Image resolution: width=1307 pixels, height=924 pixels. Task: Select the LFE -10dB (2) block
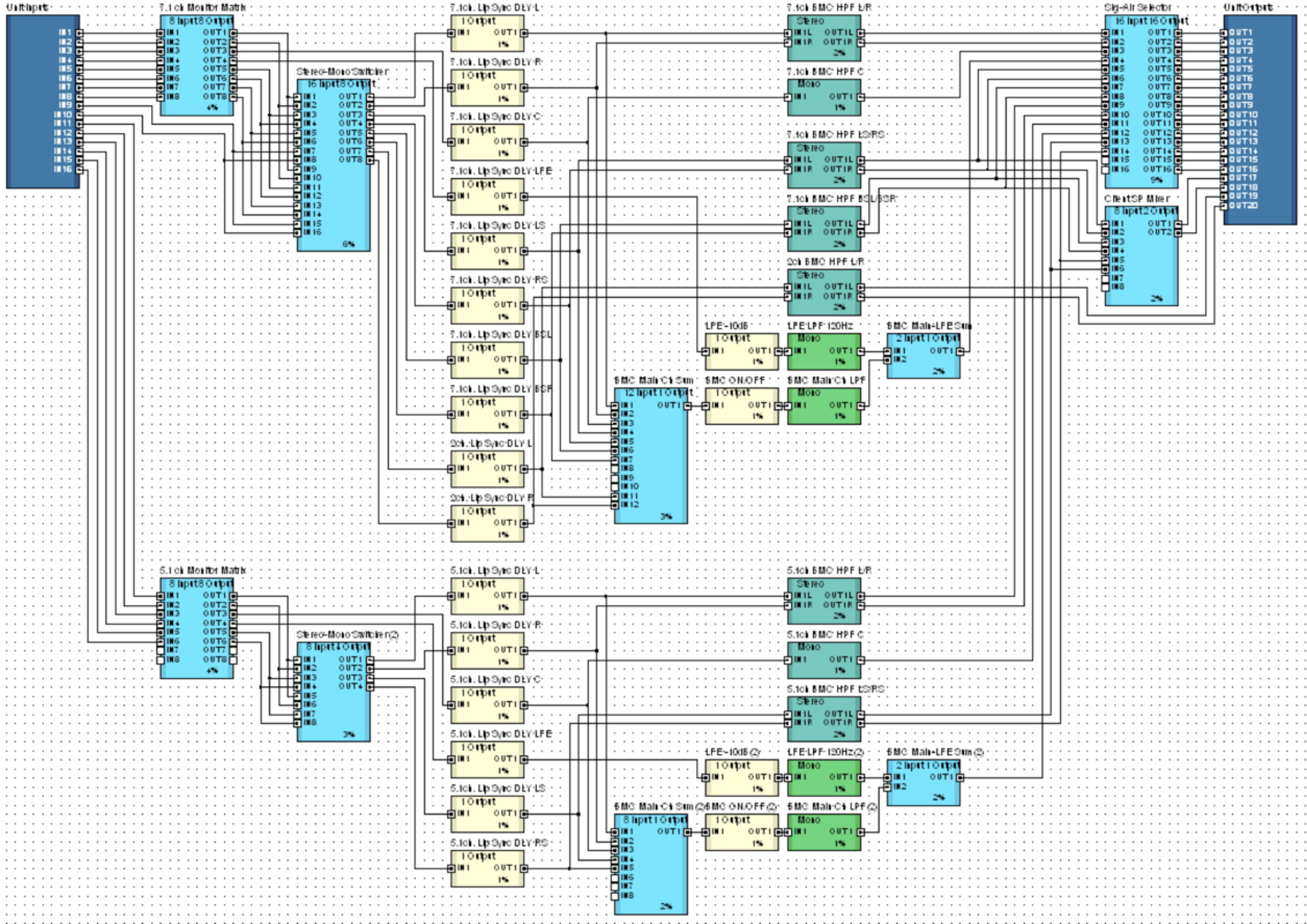point(742,778)
